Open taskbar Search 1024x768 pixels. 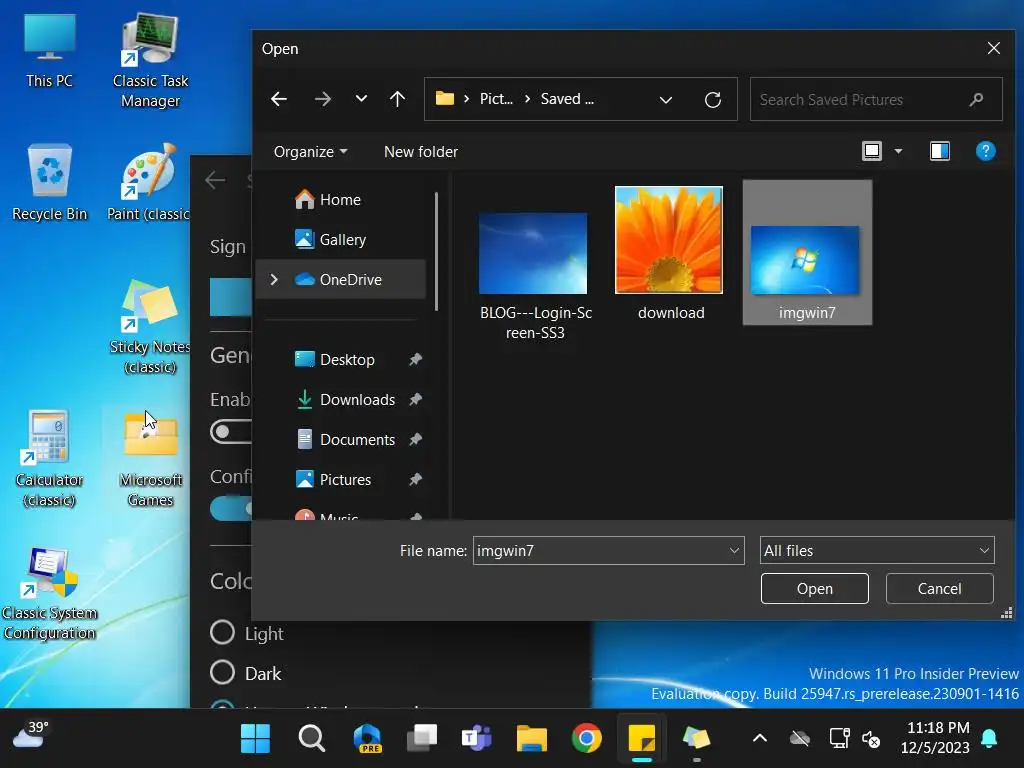pos(312,738)
